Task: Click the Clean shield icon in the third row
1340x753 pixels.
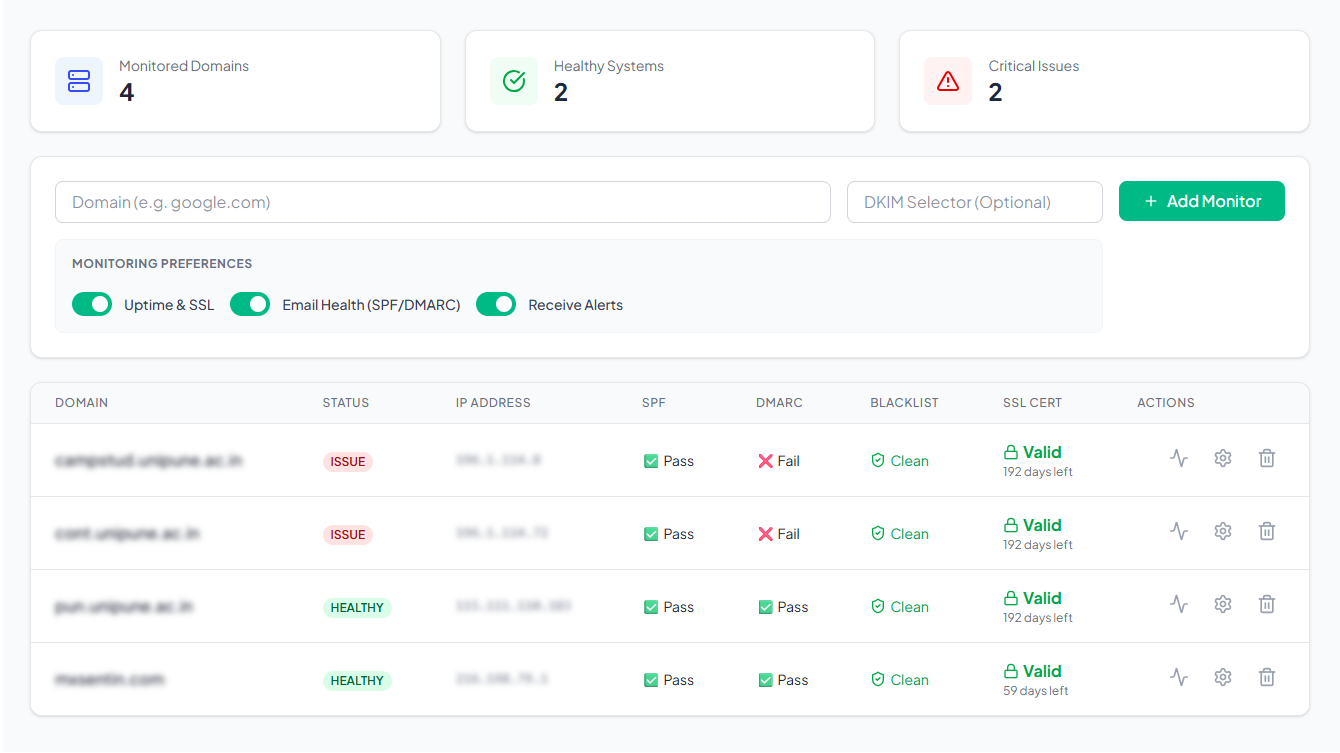Action: click(x=877, y=606)
